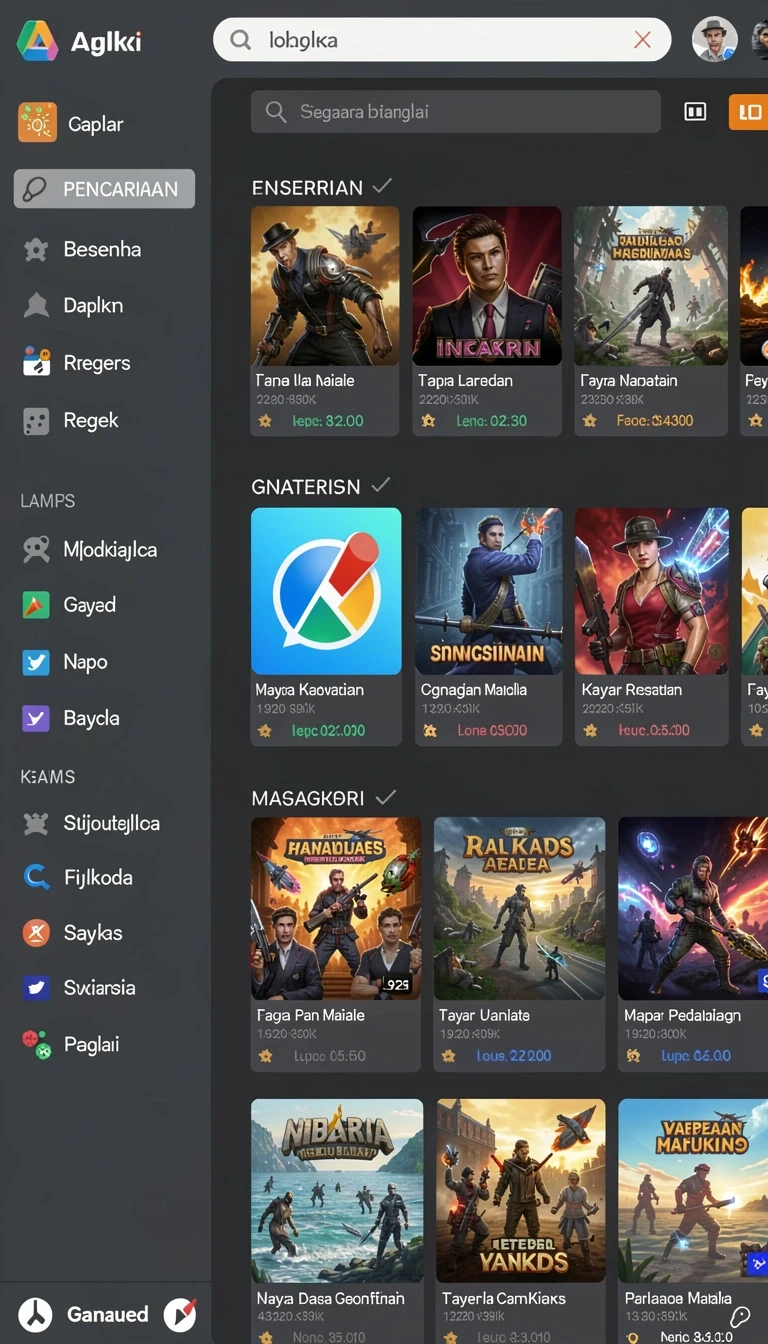
Task: Select the Besenha gear icon
Action: [36, 250]
